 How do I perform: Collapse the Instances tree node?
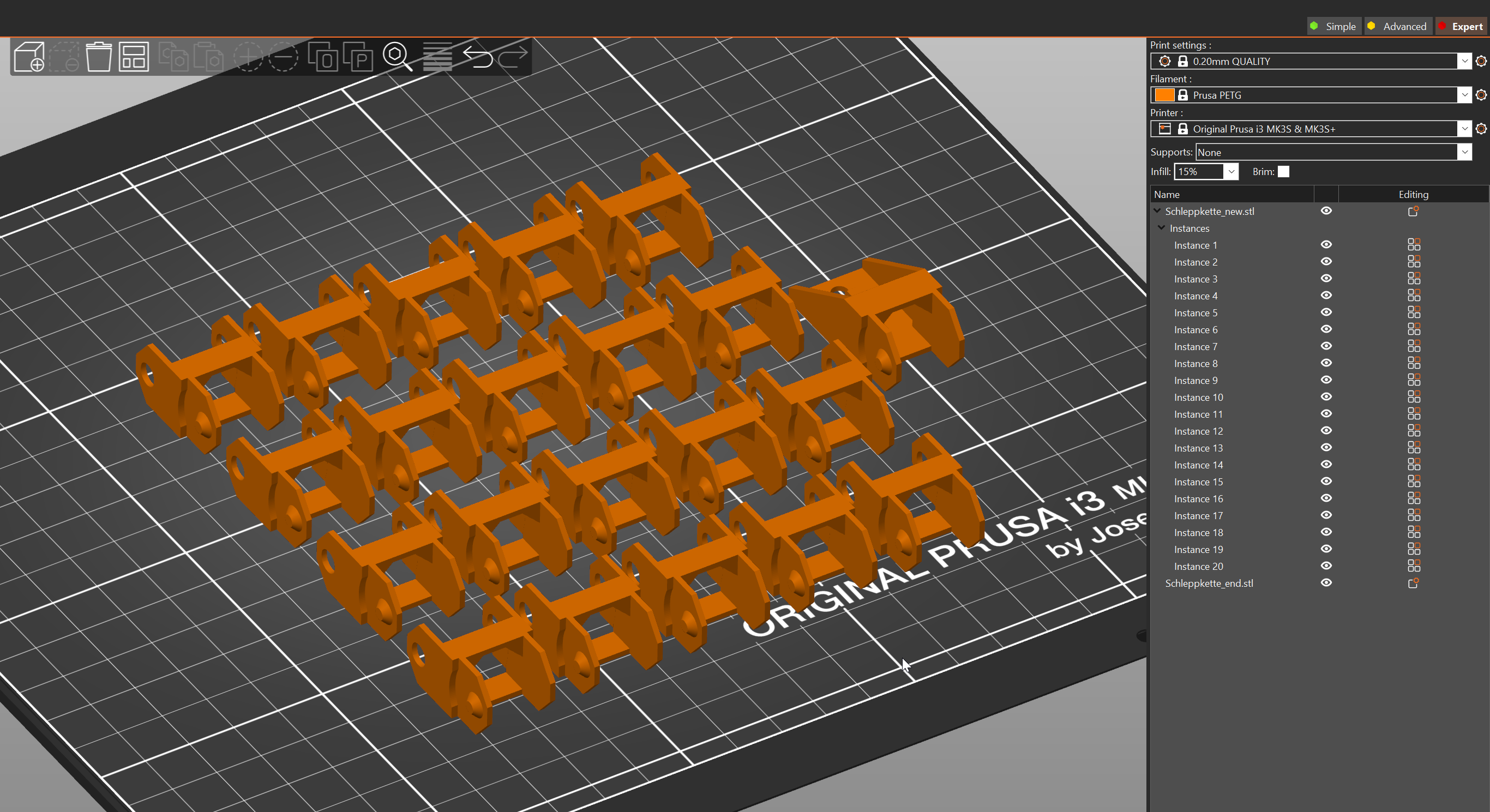click(x=1161, y=228)
